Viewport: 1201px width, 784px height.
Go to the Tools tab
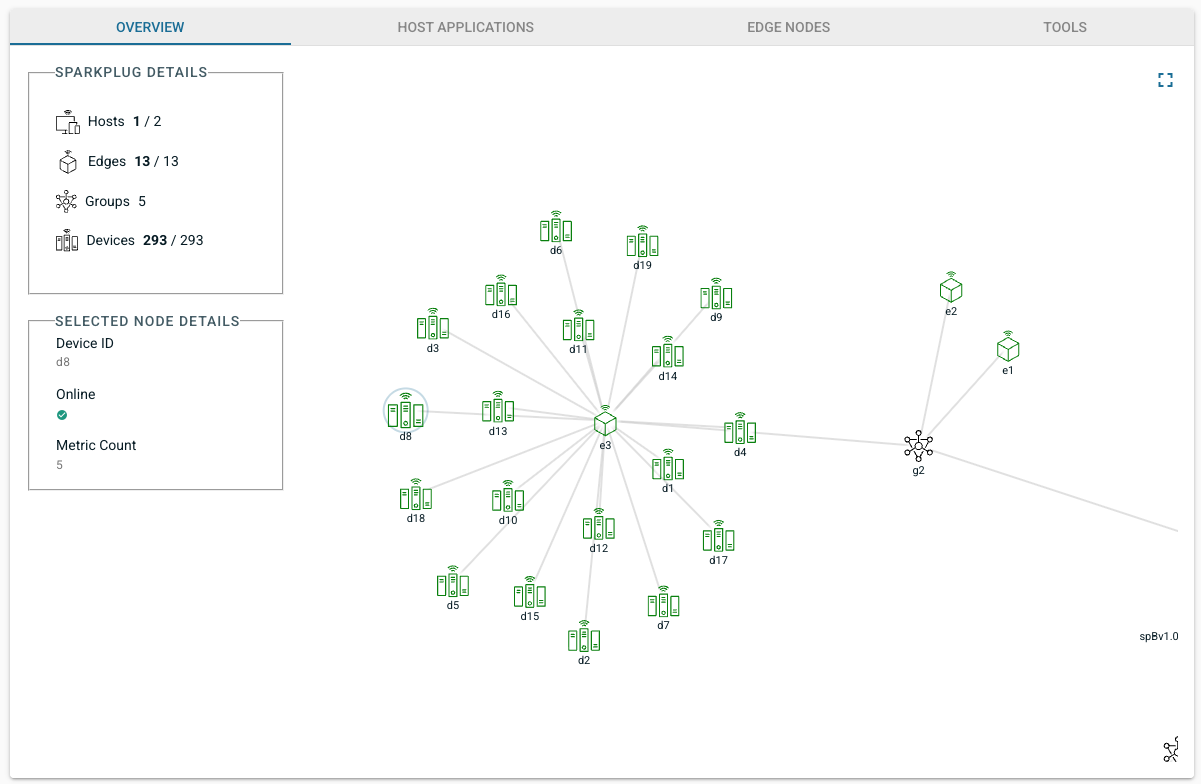[x=1064, y=27]
